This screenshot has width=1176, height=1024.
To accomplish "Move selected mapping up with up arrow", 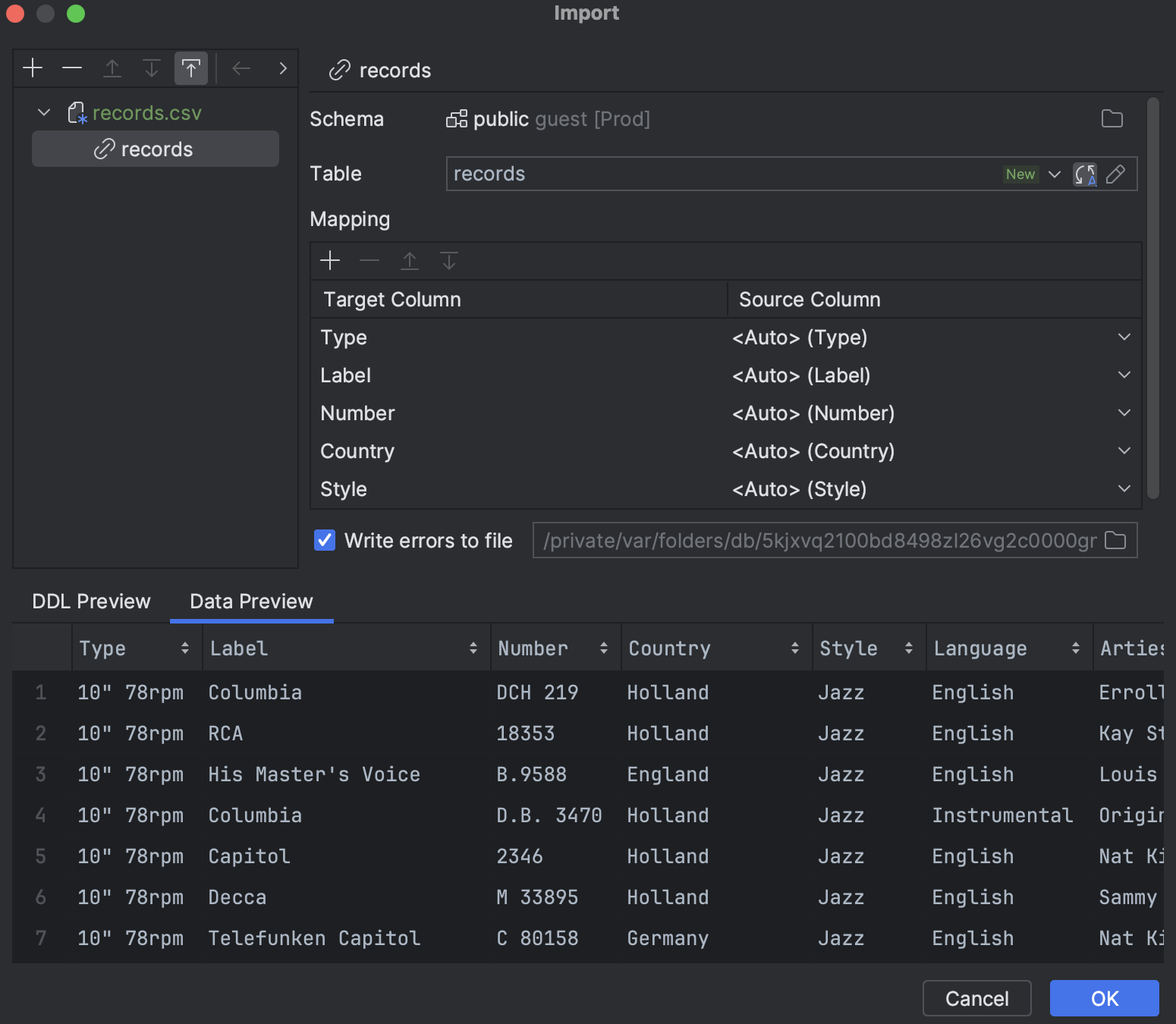I will pyautogui.click(x=409, y=261).
